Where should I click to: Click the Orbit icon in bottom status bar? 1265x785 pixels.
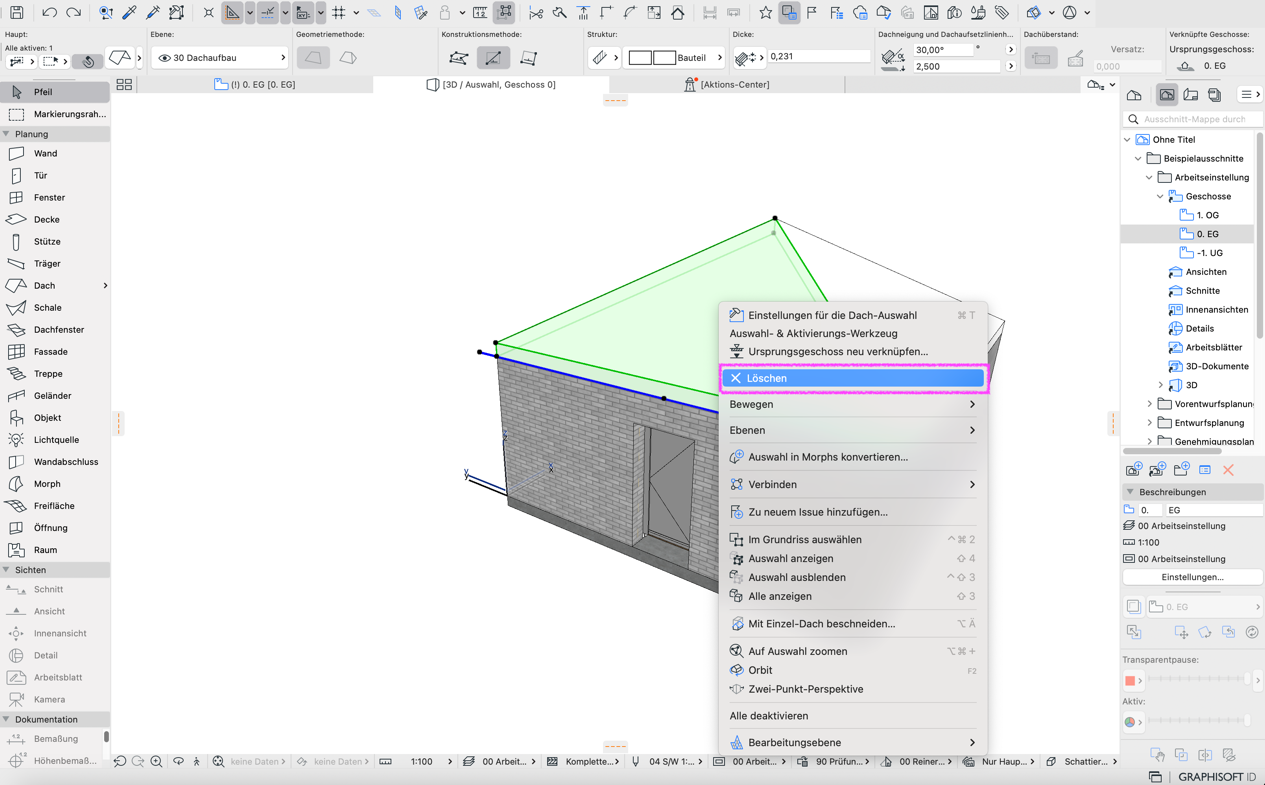point(179,762)
